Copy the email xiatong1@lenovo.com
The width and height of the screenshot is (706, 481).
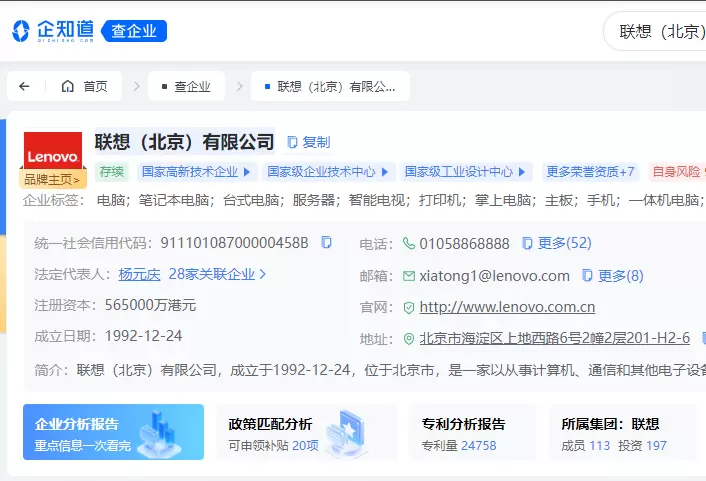coord(588,276)
